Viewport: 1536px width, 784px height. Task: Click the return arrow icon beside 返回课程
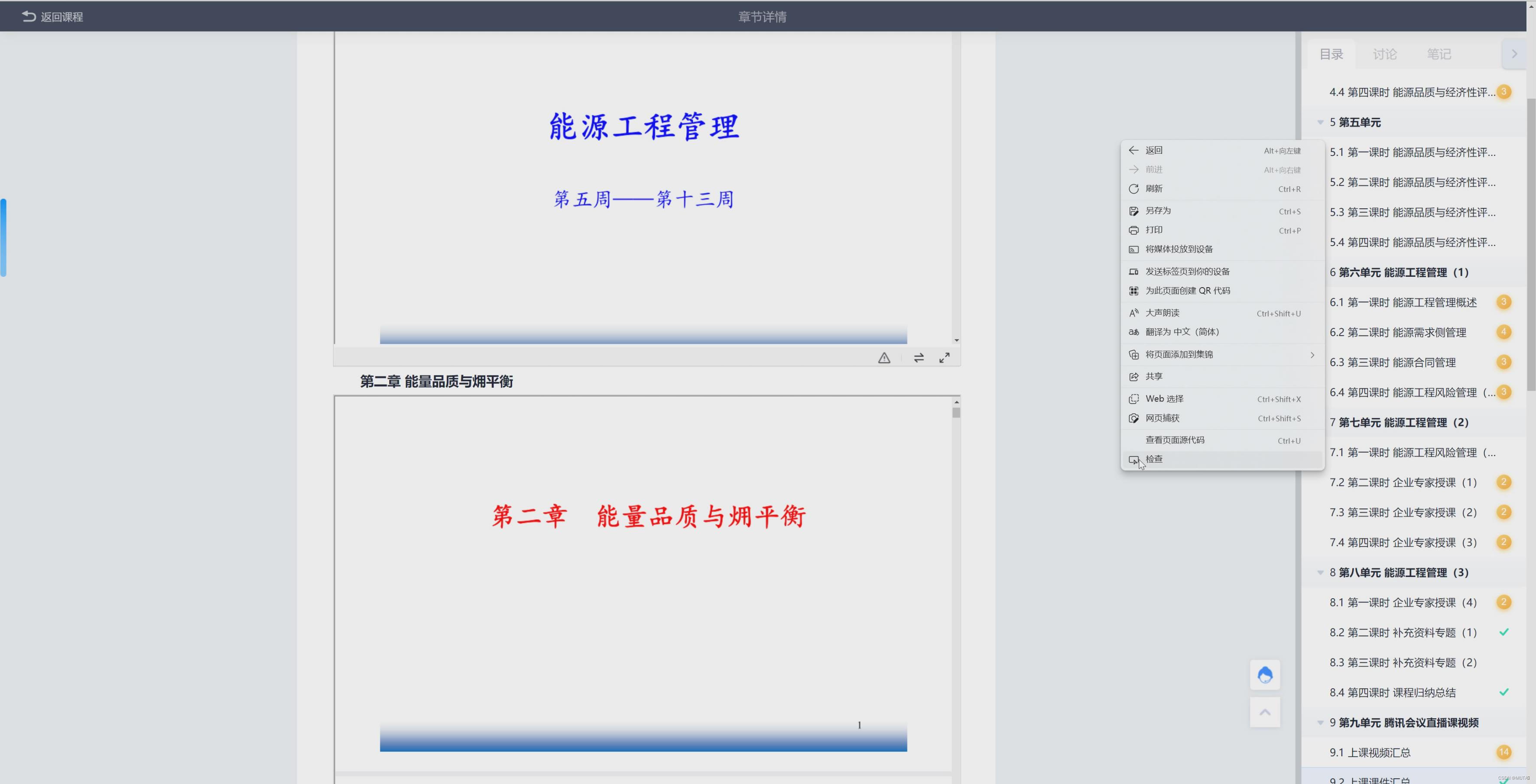[28, 17]
